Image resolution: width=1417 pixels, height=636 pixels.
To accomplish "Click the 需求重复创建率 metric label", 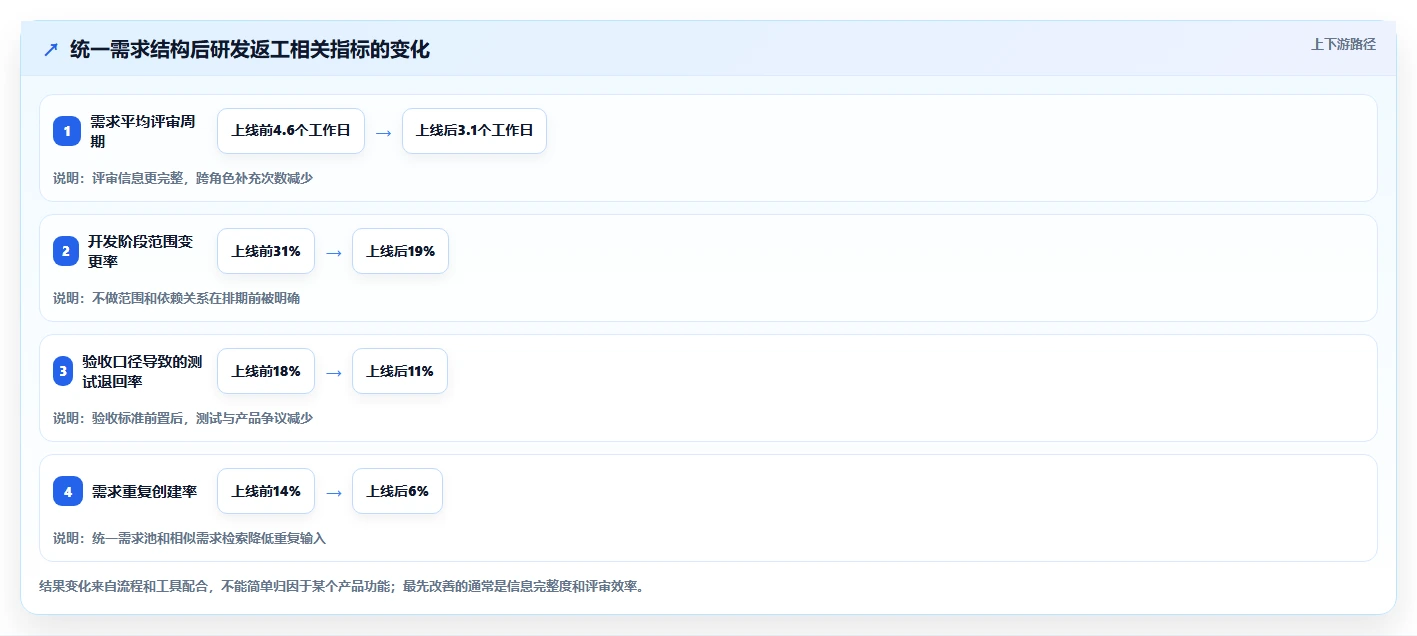I will tap(144, 491).
